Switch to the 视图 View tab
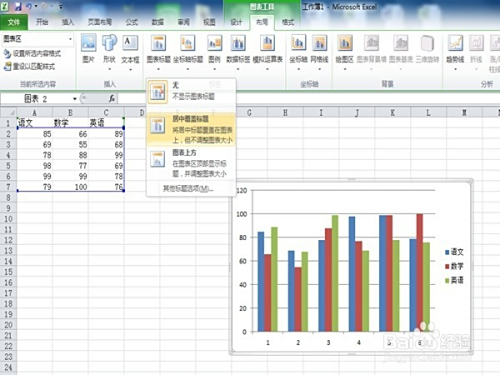This screenshot has width=500, height=375. tap(209, 22)
